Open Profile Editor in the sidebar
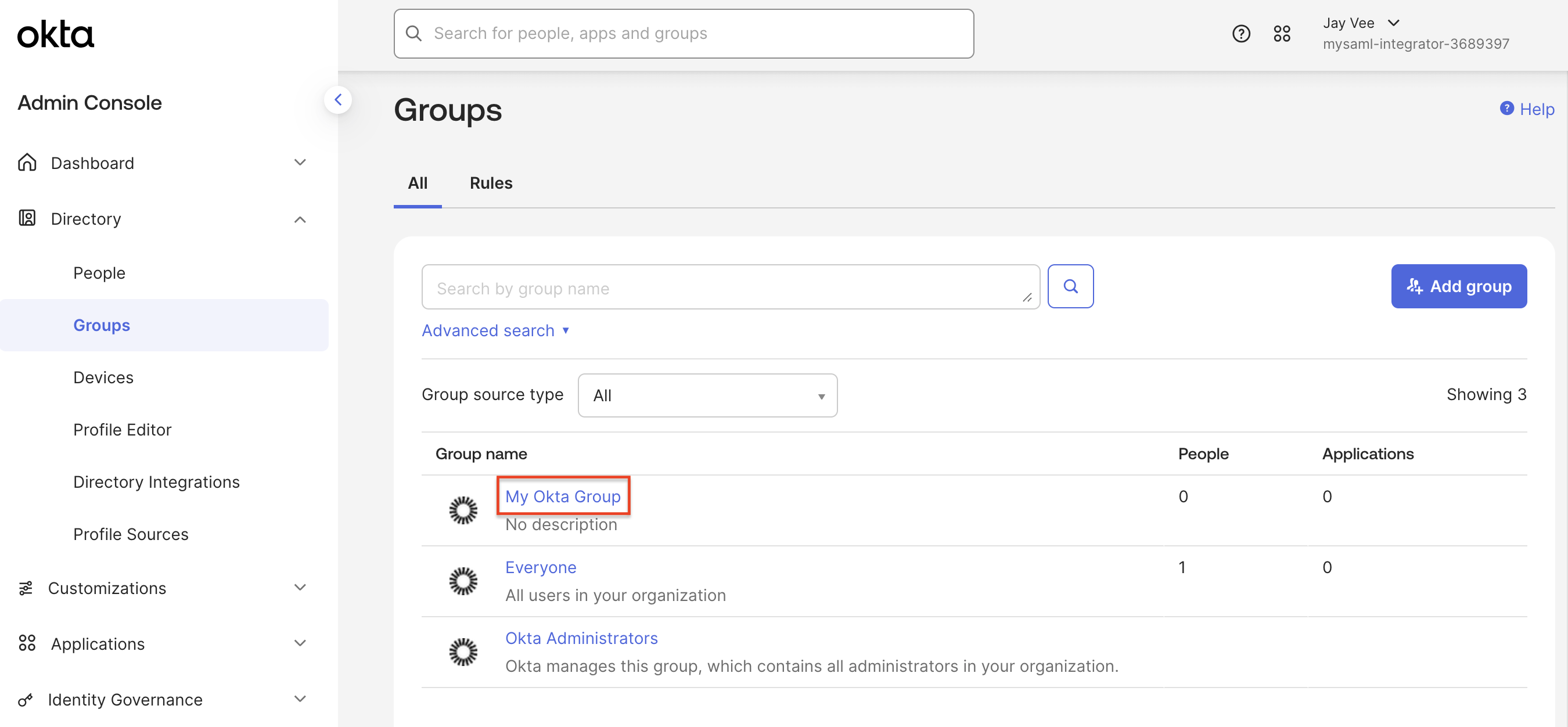1568x727 pixels. (x=123, y=430)
